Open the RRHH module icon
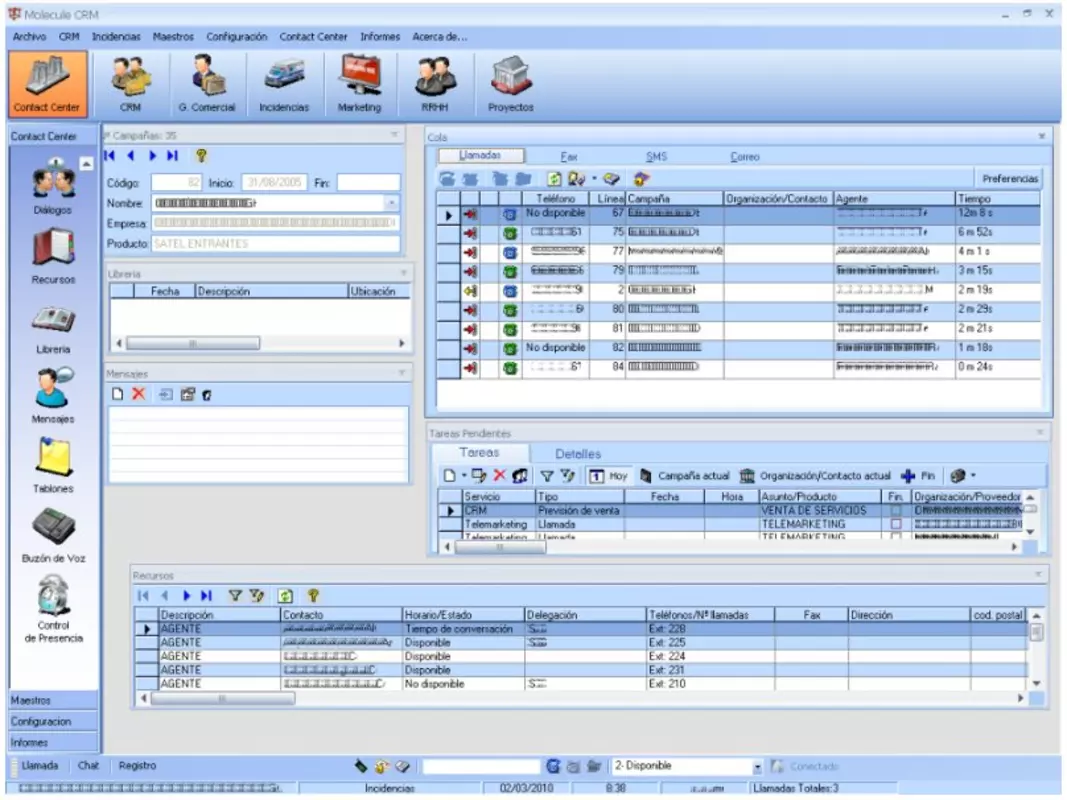Screen dimensions: 1067x800 (435, 84)
